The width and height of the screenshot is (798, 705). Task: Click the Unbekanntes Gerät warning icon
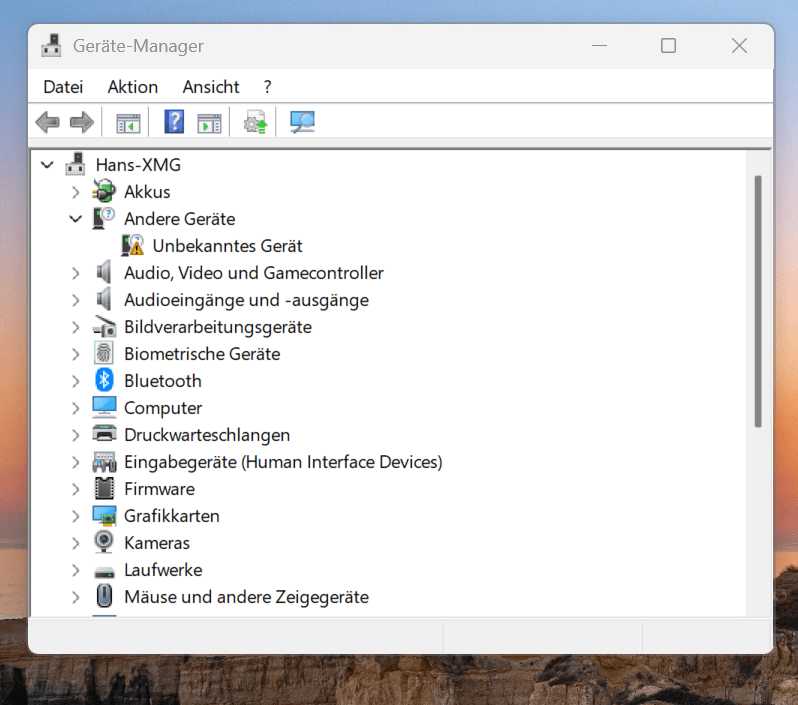[x=133, y=246]
